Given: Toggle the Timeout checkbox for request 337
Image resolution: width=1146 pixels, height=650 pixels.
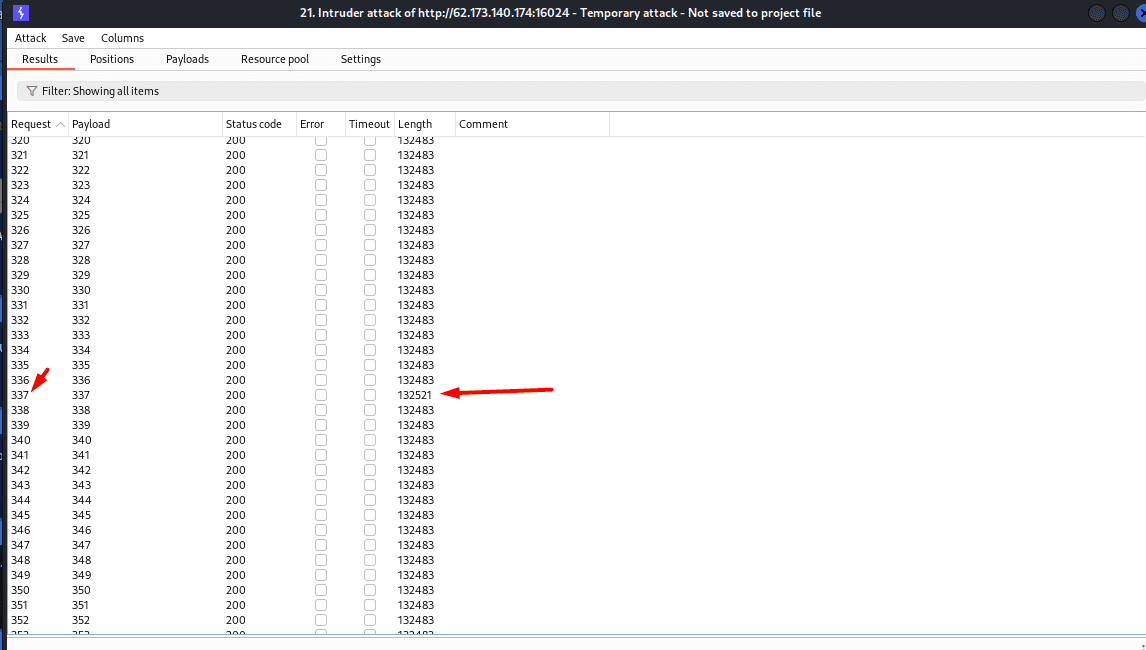Looking at the screenshot, I should [370, 395].
